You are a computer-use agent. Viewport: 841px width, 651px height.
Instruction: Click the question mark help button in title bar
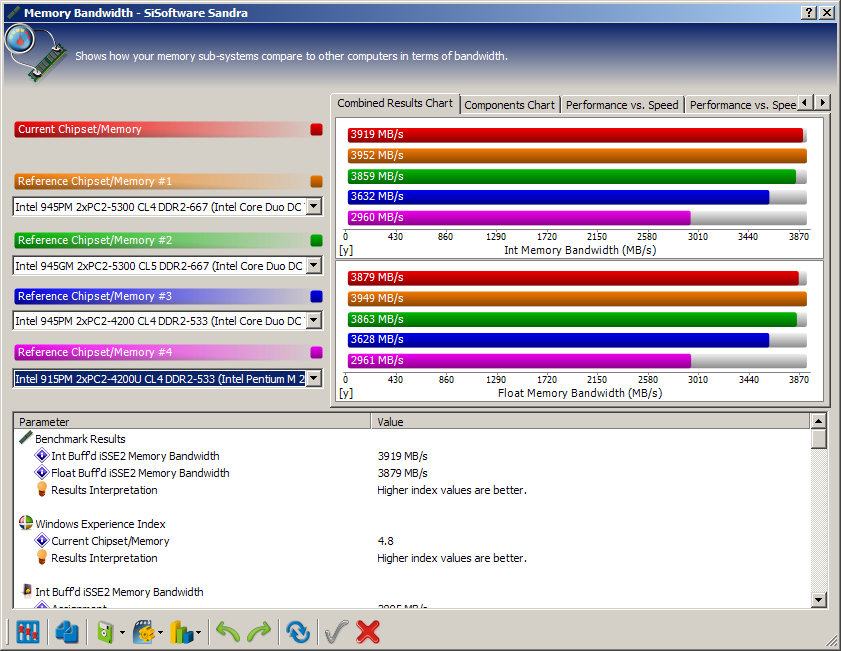809,13
